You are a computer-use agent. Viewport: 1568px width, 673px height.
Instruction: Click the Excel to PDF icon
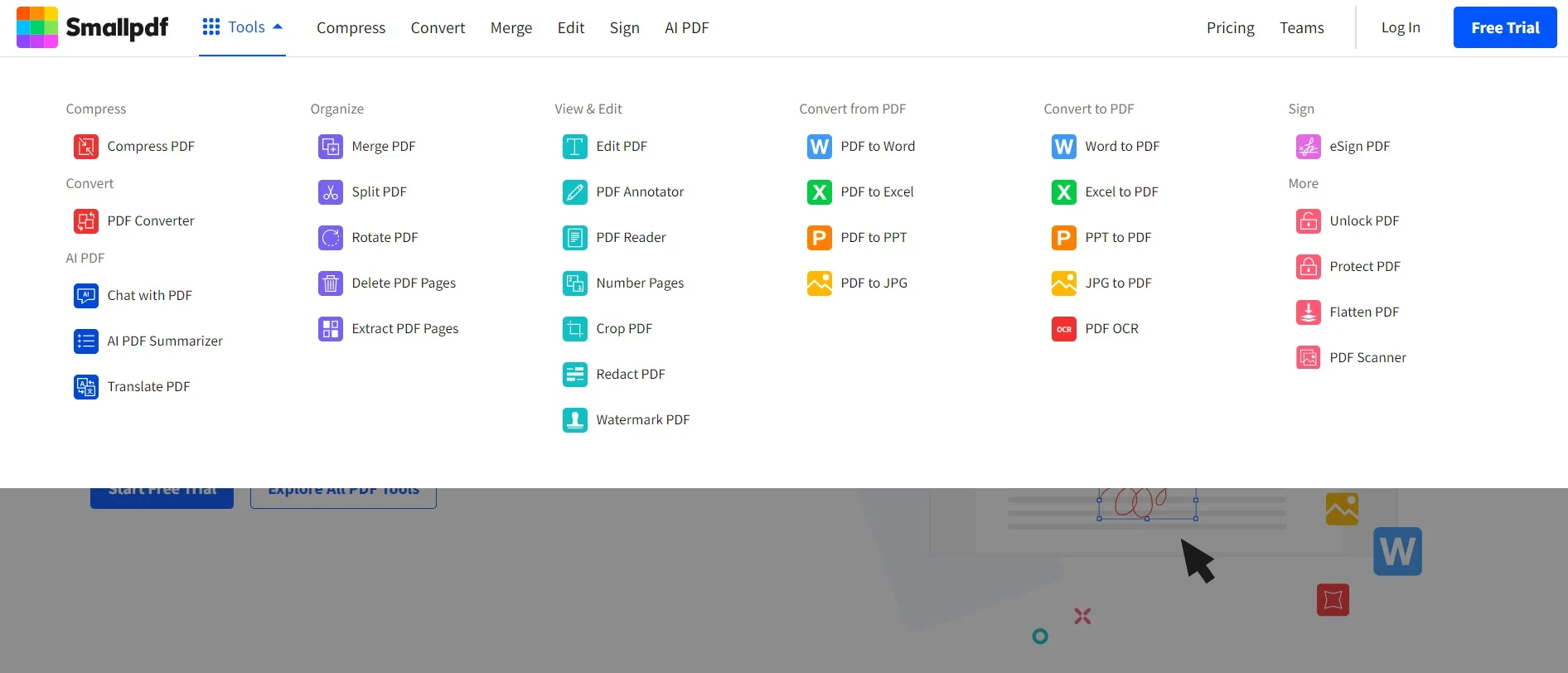coord(1064,192)
